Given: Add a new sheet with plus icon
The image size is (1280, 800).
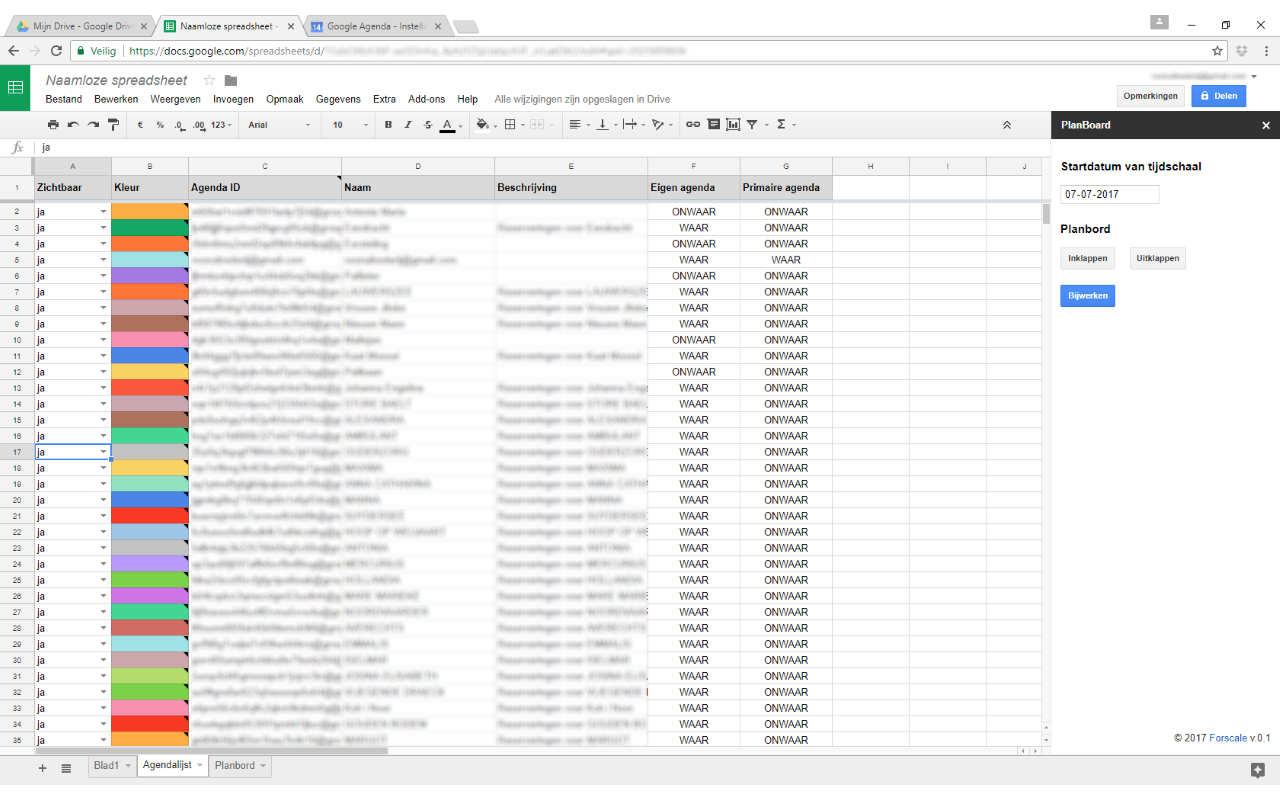Looking at the screenshot, I should click(42, 767).
